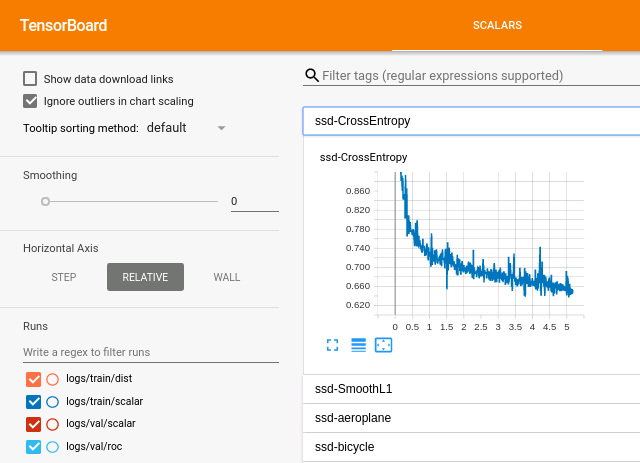Enable Show data download links

tap(31, 79)
